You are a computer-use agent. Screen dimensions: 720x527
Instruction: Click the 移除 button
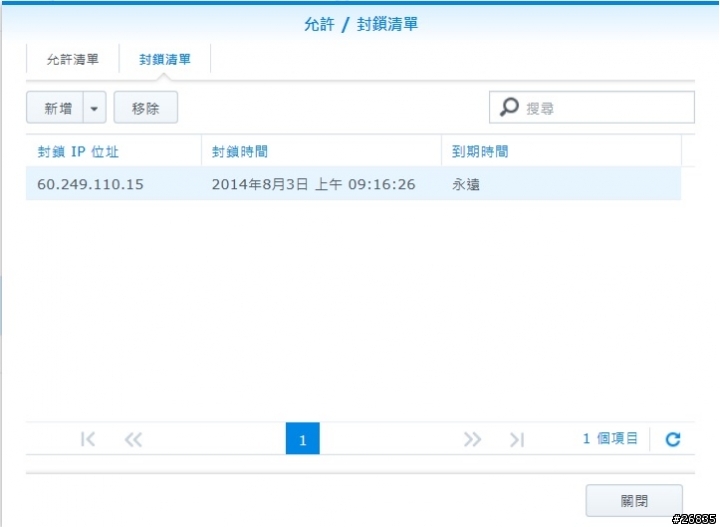point(146,107)
